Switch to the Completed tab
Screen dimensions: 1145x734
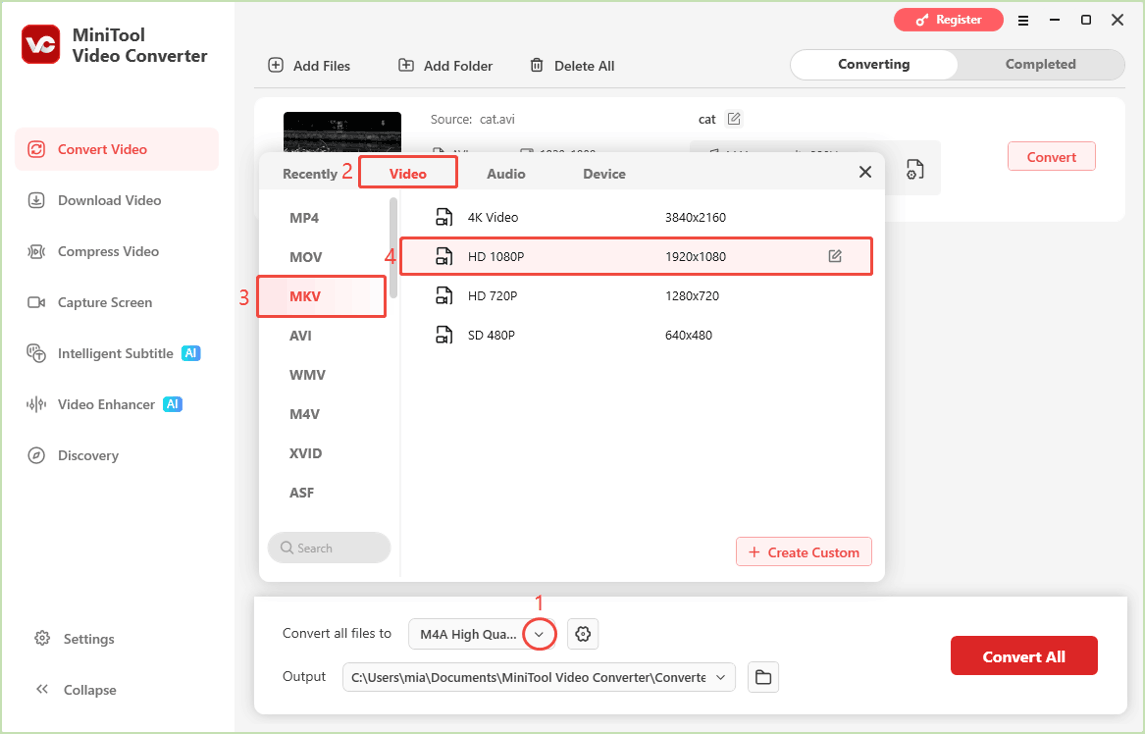pos(1041,64)
